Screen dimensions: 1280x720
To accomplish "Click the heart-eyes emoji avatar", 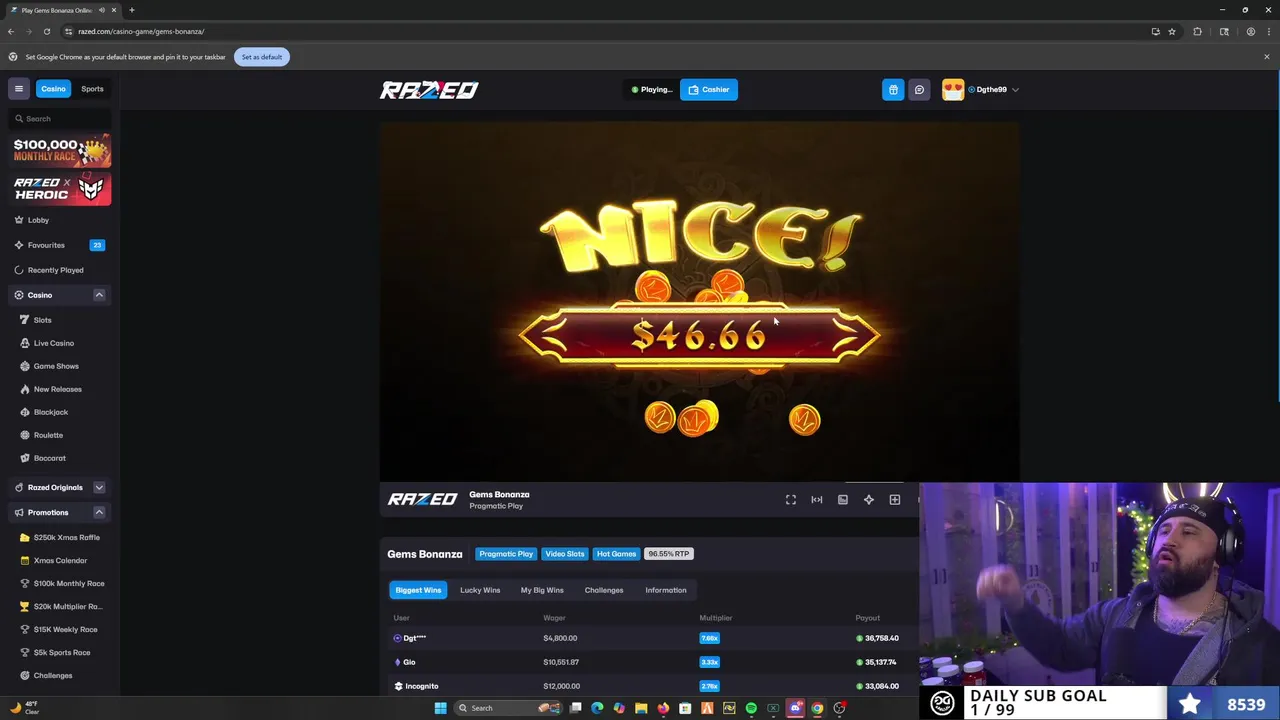I will pos(953,89).
